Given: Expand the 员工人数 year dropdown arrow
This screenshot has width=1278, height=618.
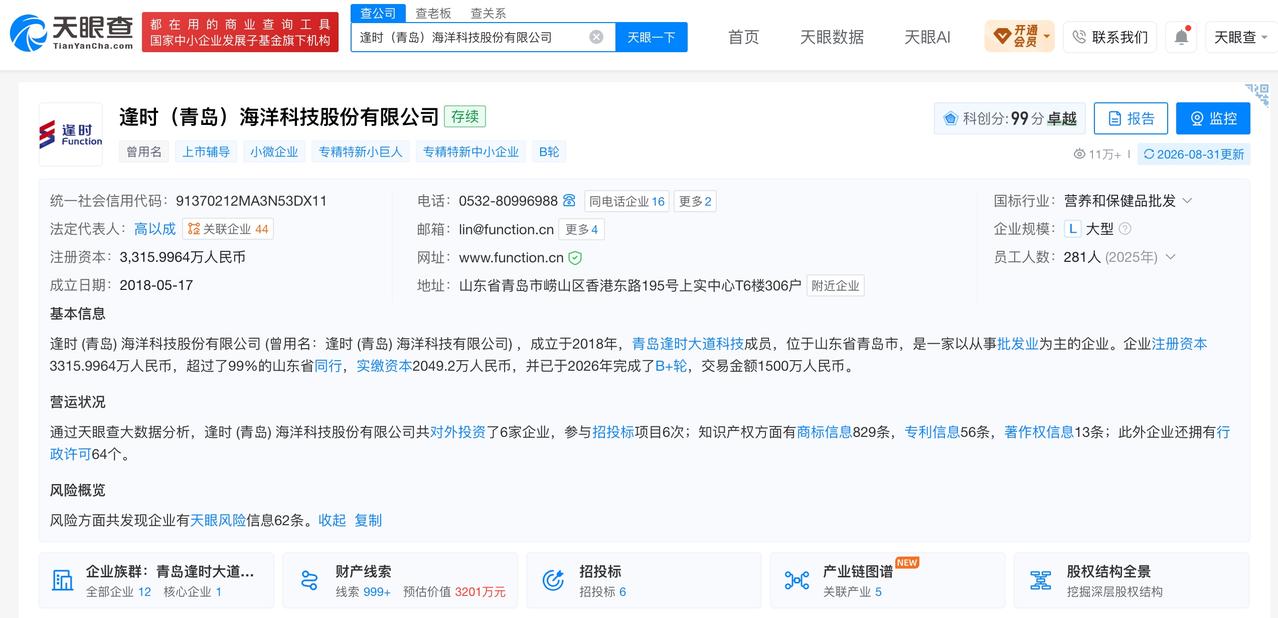Looking at the screenshot, I should (1171, 257).
